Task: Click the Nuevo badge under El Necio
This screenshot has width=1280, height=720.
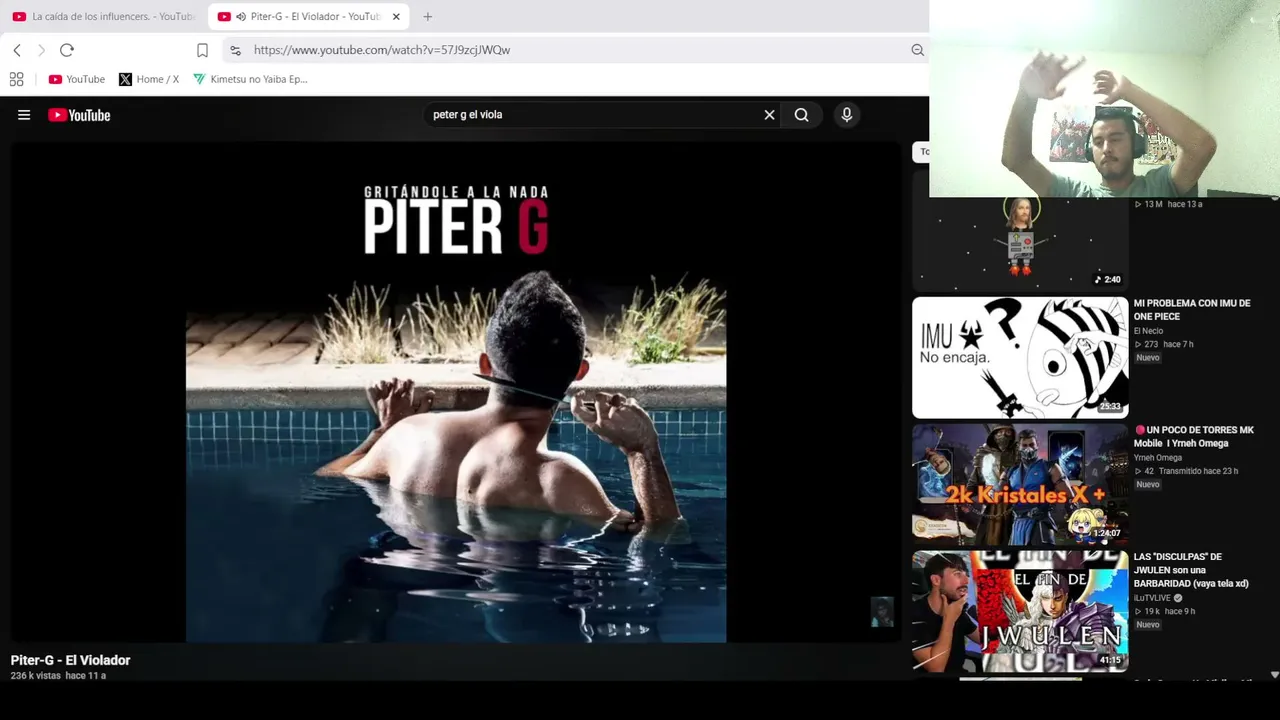Action: (1148, 358)
